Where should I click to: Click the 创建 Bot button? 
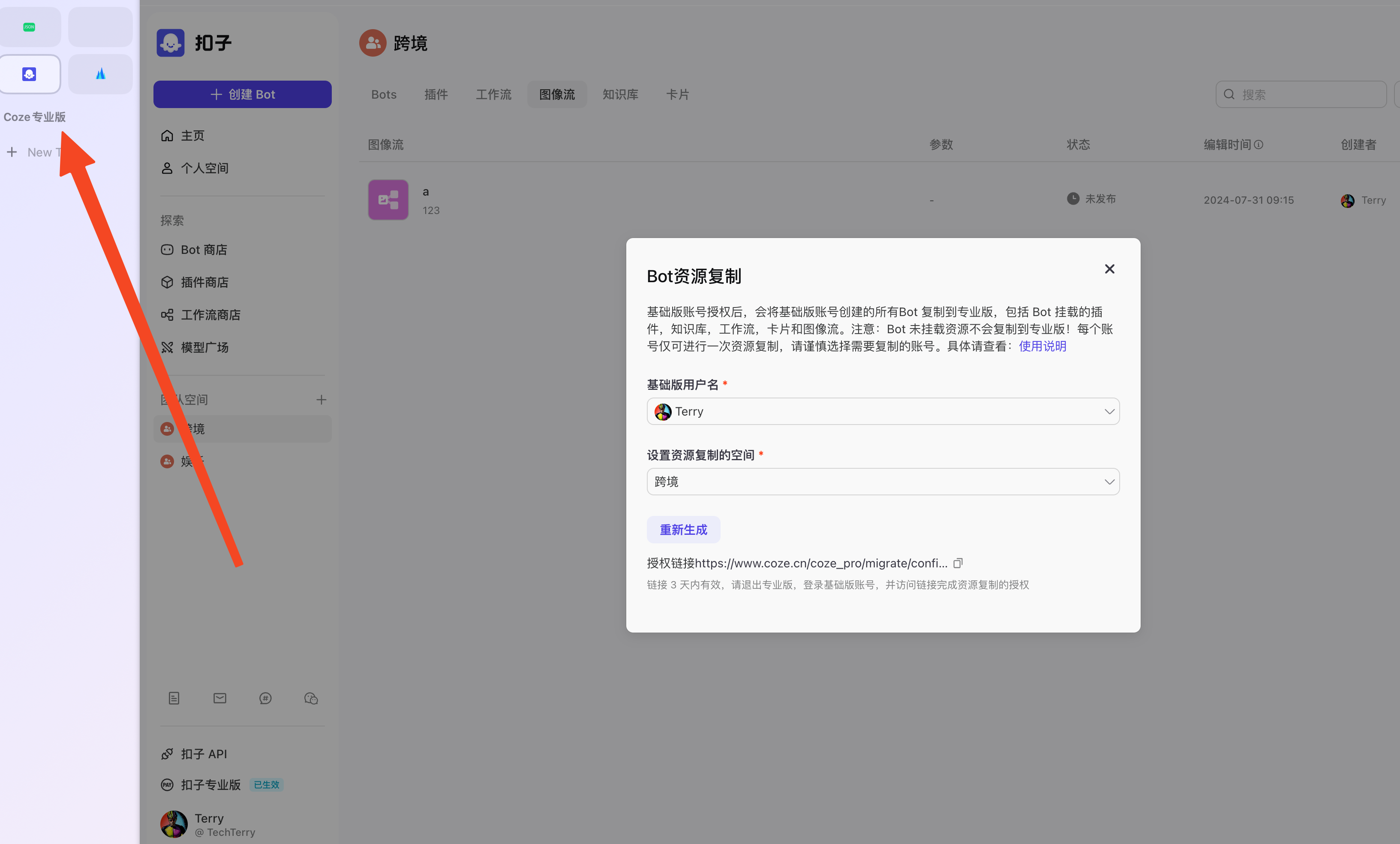point(243,94)
